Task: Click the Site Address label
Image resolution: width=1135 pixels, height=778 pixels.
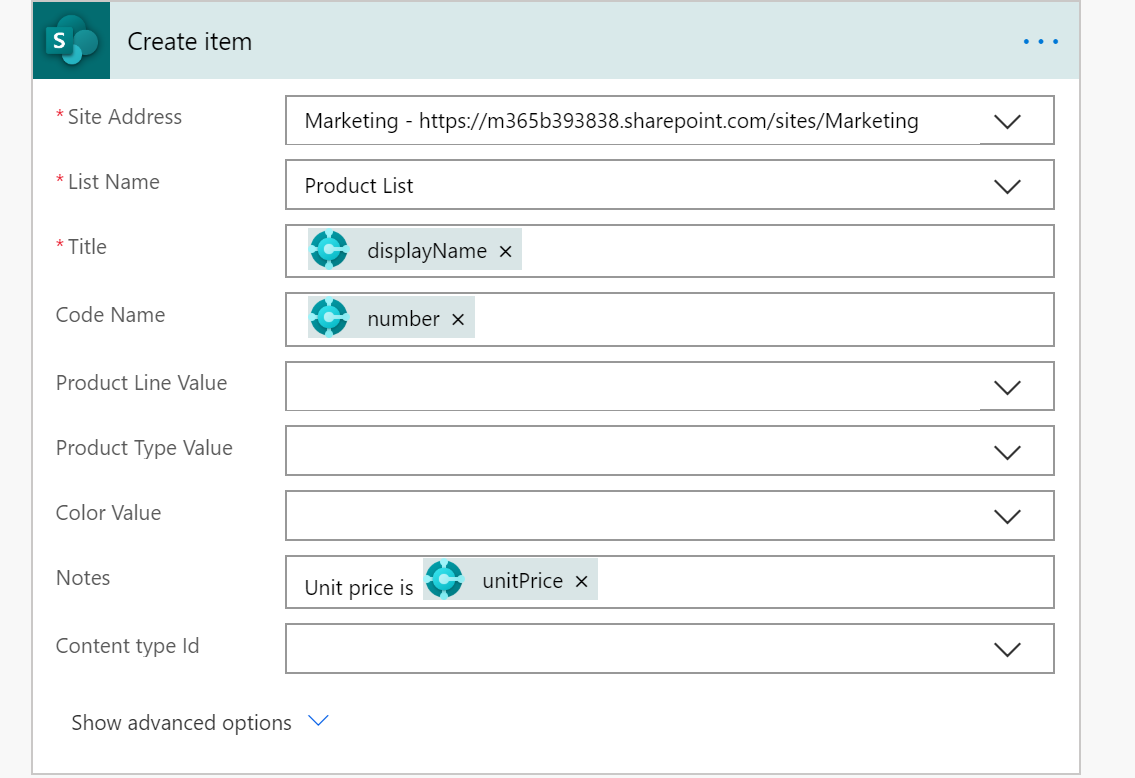Action: pyautogui.click(x=125, y=117)
